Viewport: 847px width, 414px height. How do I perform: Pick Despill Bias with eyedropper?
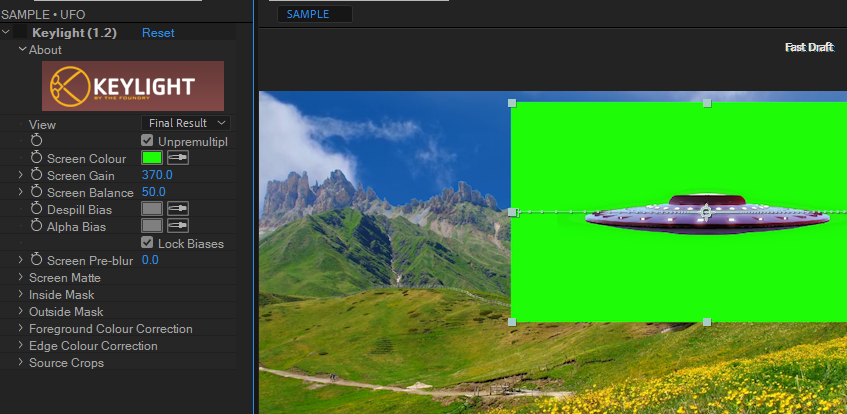coord(178,209)
